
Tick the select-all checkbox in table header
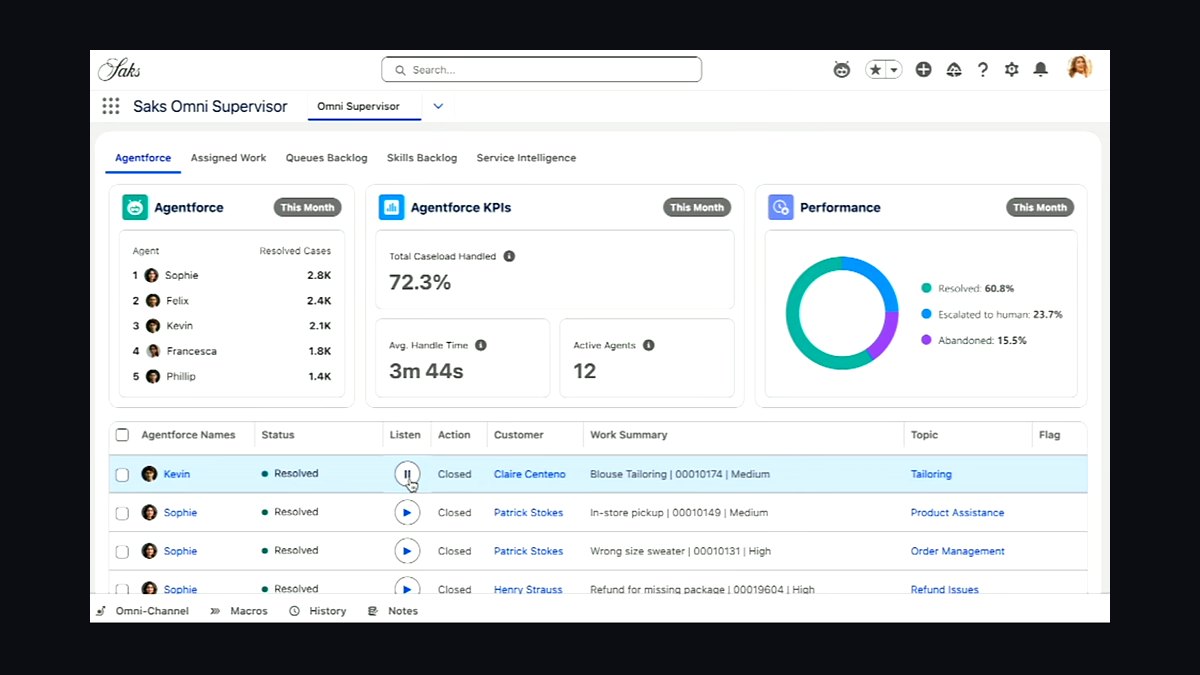[x=122, y=435]
